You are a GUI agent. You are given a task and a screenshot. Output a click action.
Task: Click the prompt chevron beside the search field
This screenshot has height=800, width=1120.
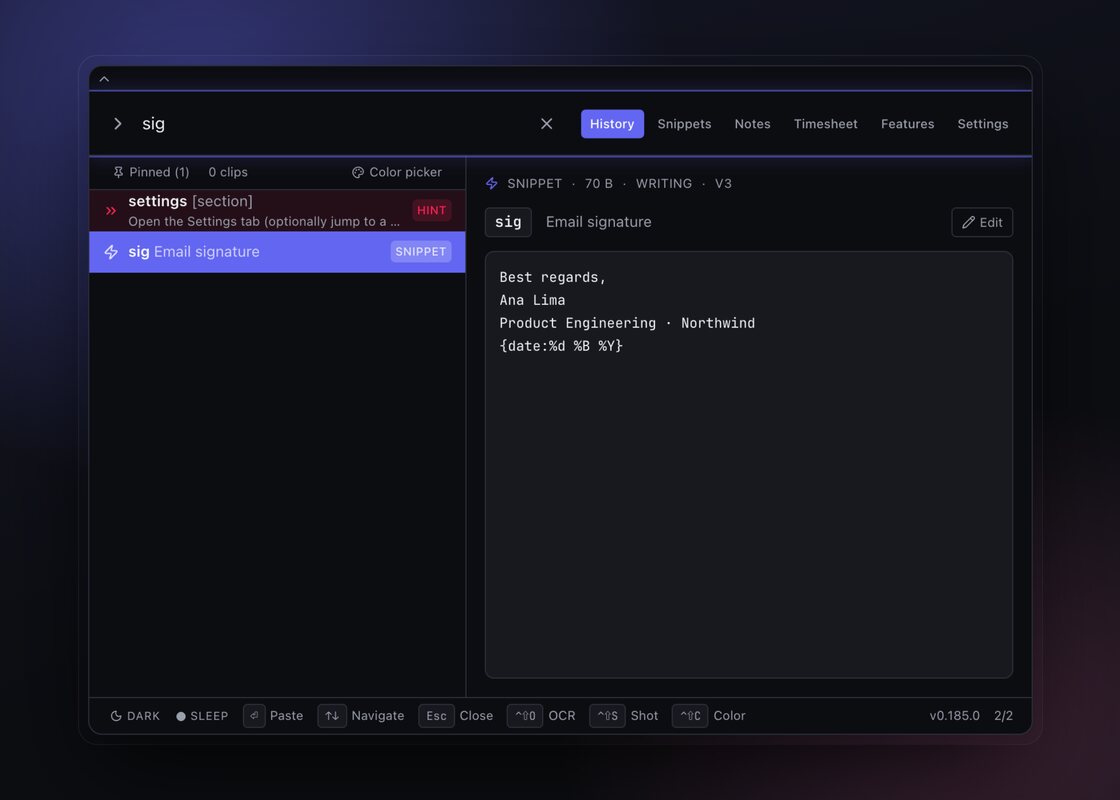118,124
